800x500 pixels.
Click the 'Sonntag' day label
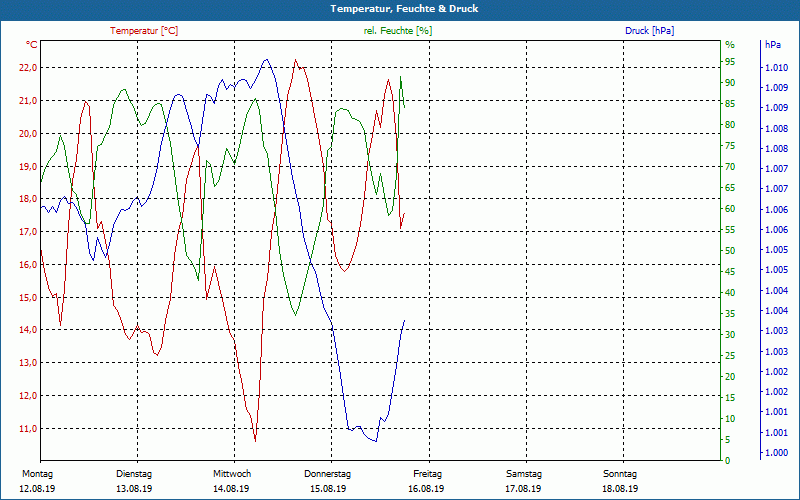(x=620, y=474)
